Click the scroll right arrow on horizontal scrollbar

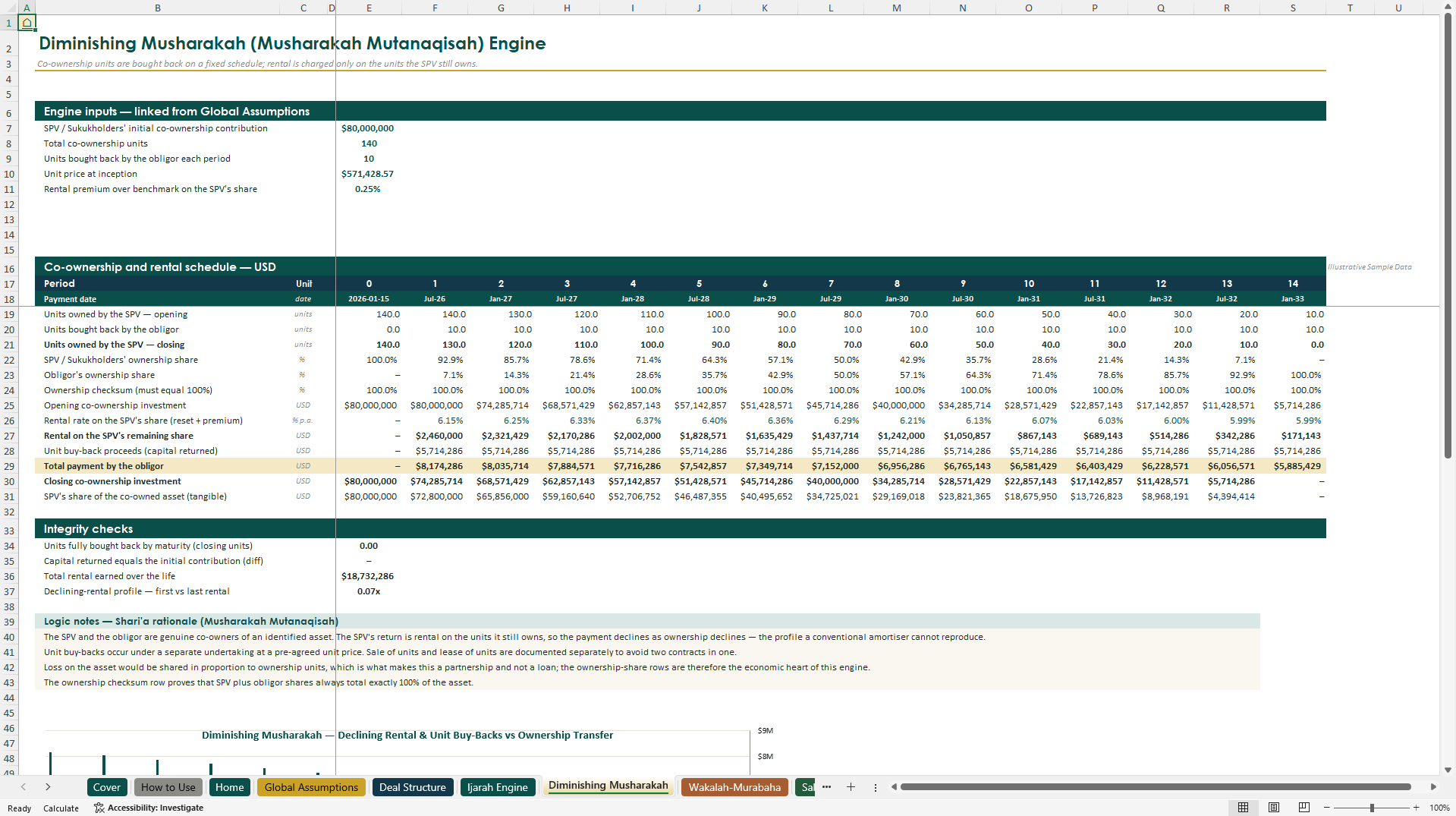(x=1433, y=787)
